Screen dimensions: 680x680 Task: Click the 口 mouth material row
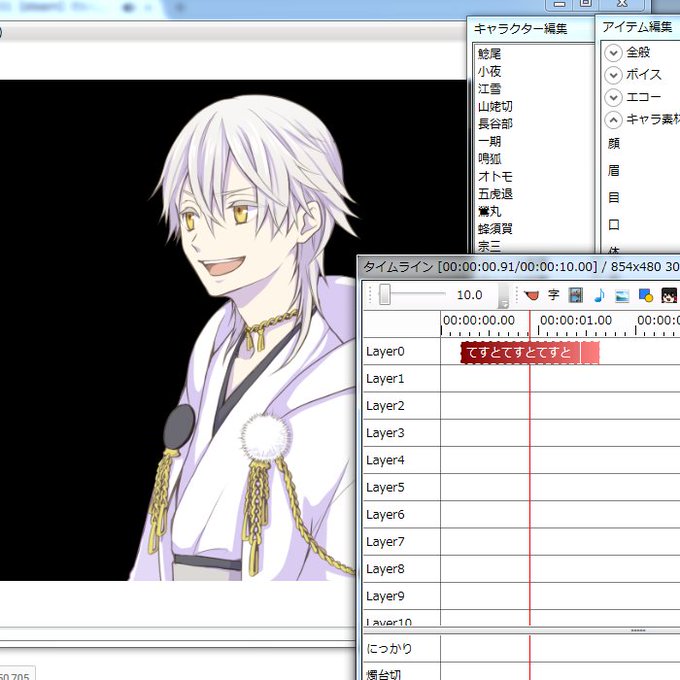point(614,225)
